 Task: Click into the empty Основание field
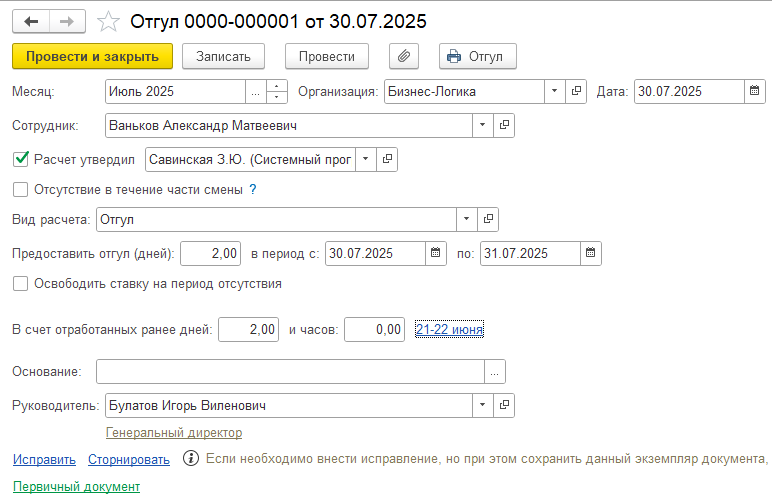point(290,372)
